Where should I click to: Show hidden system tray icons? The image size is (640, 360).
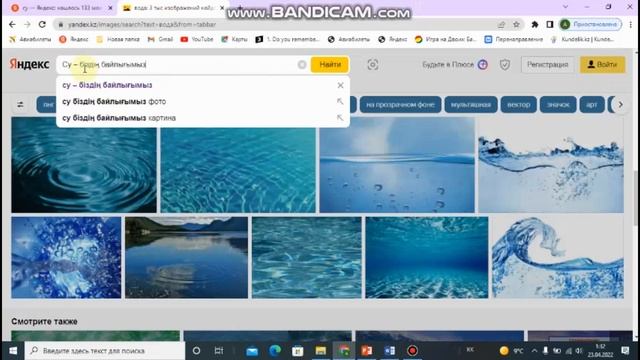tap(534, 351)
